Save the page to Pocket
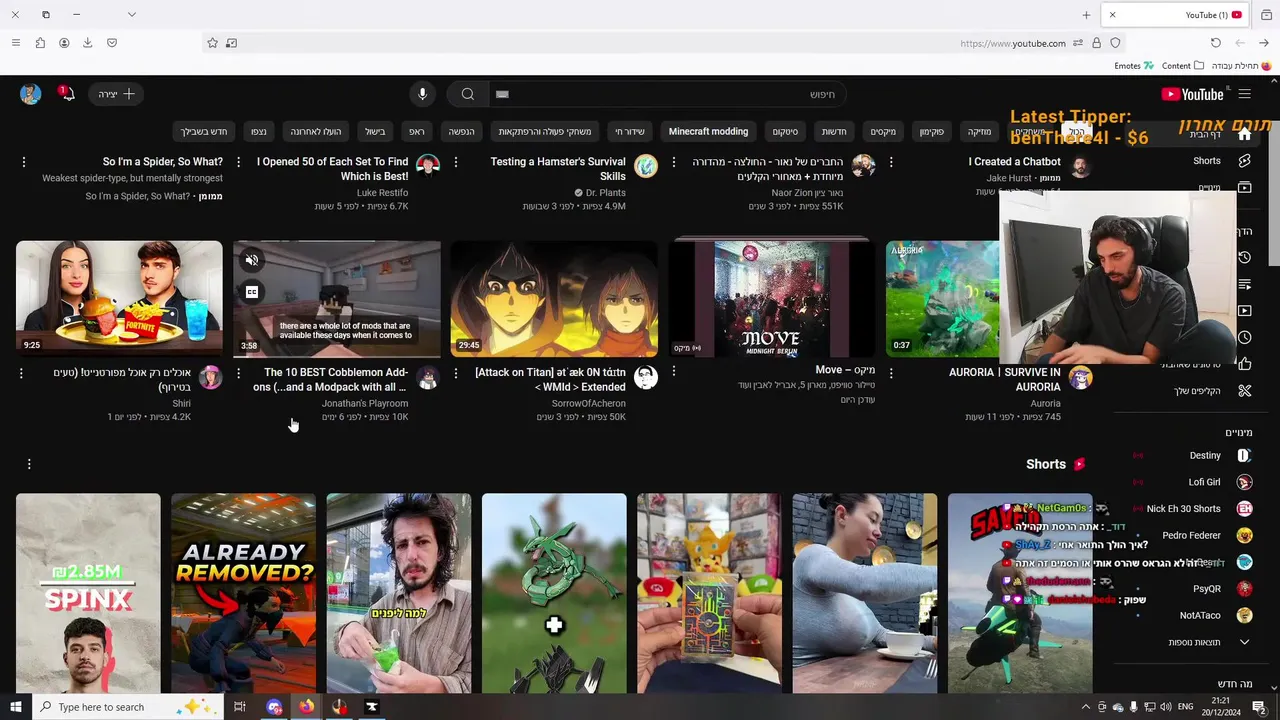Image resolution: width=1280 pixels, height=720 pixels. pyautogui.click(x=112, y=43)
